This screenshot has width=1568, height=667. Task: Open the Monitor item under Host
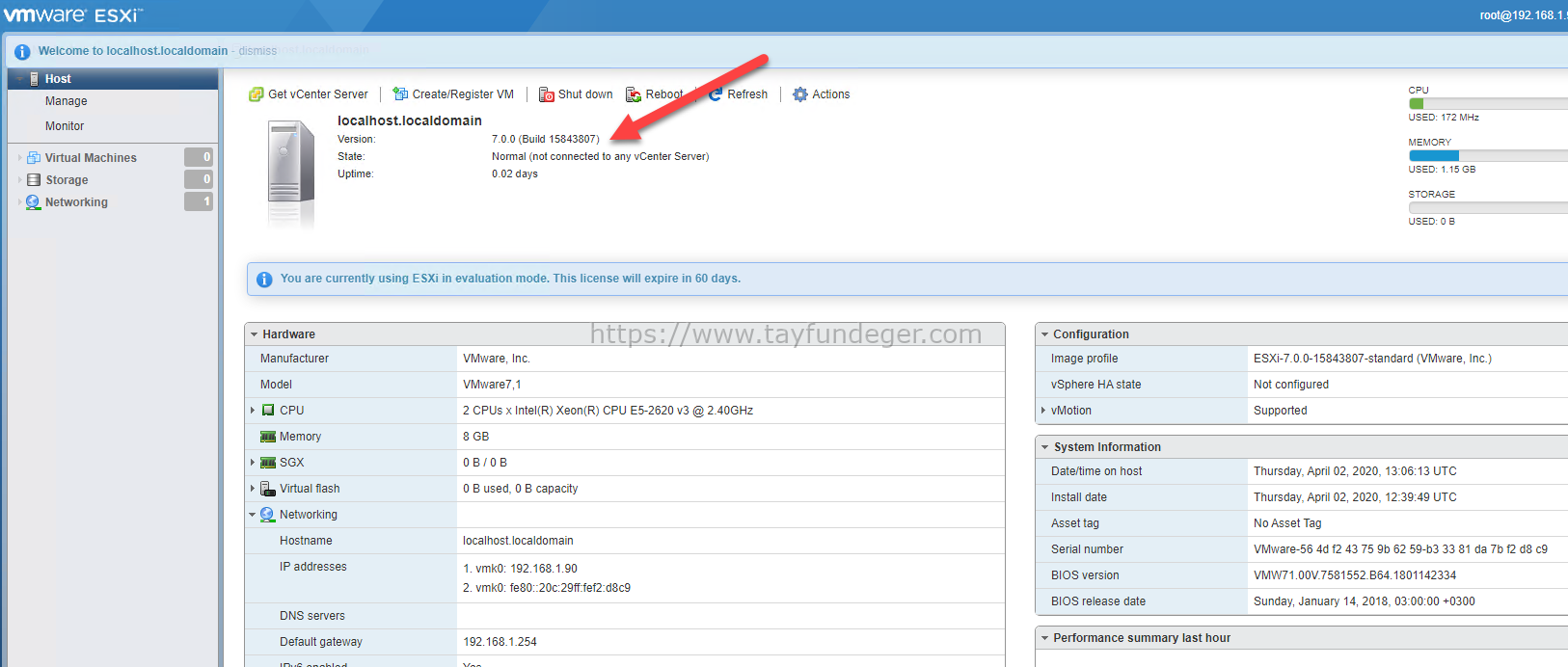[x=65, y=126]
